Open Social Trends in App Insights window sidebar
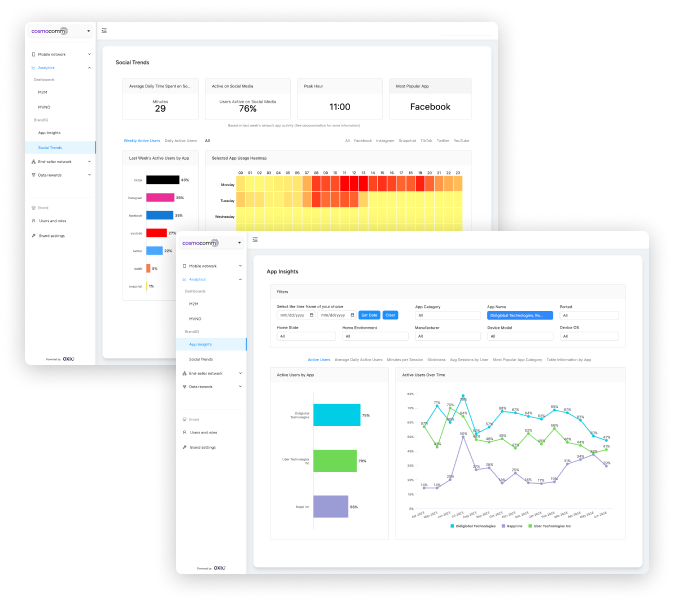Screen dimensions: 674x604 pyautogui.click(x=201, y=359)
